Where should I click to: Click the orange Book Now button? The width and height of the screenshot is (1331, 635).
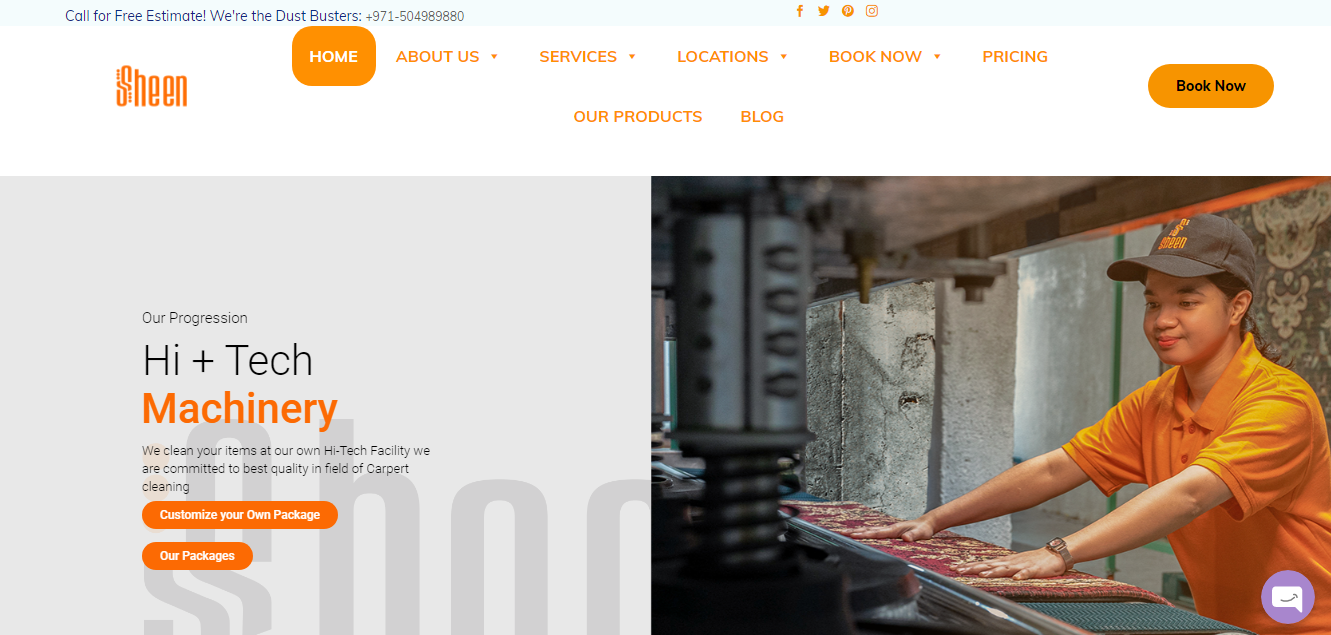coord(1211,86)
